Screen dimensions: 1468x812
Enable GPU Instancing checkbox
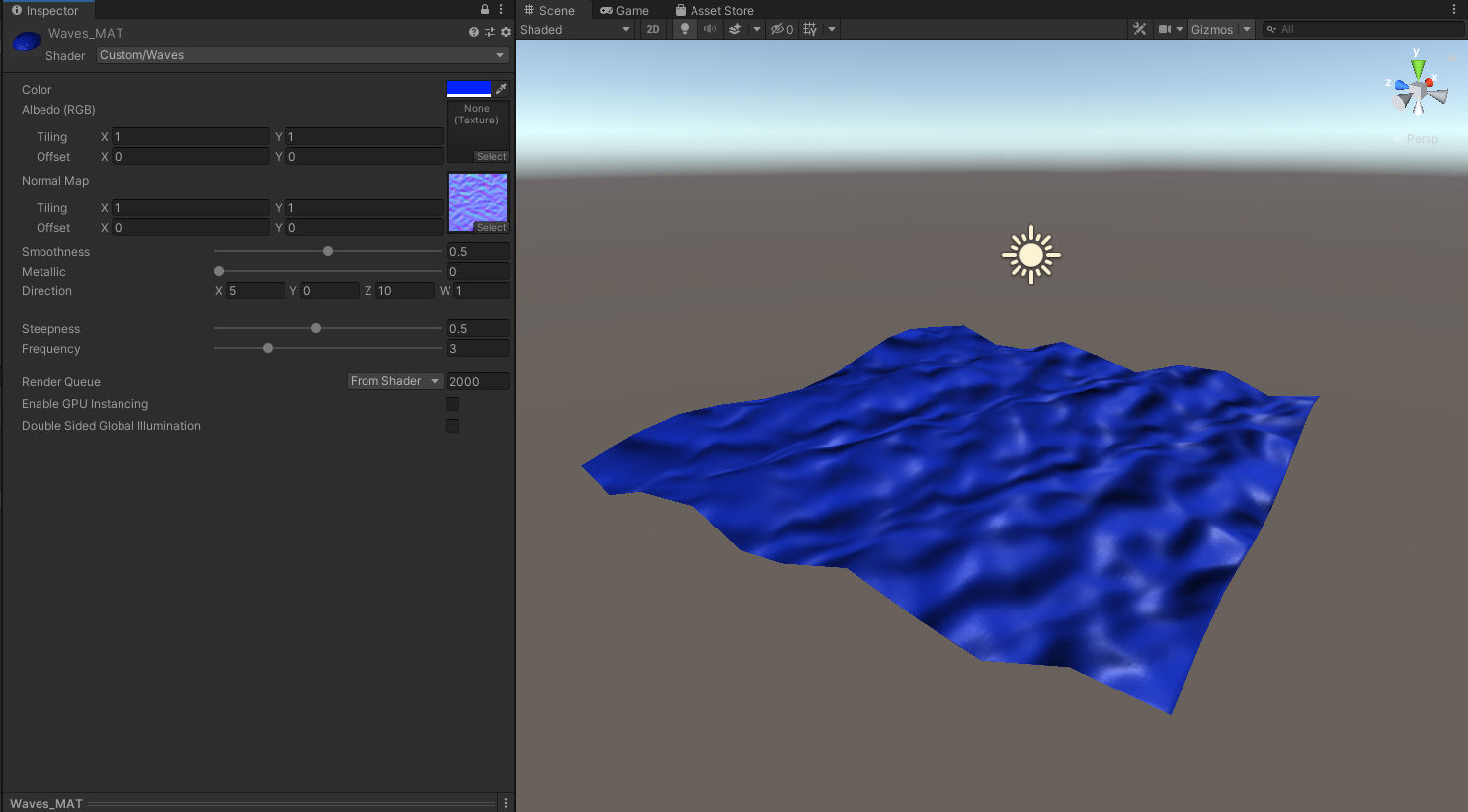[x=452, y=404]
